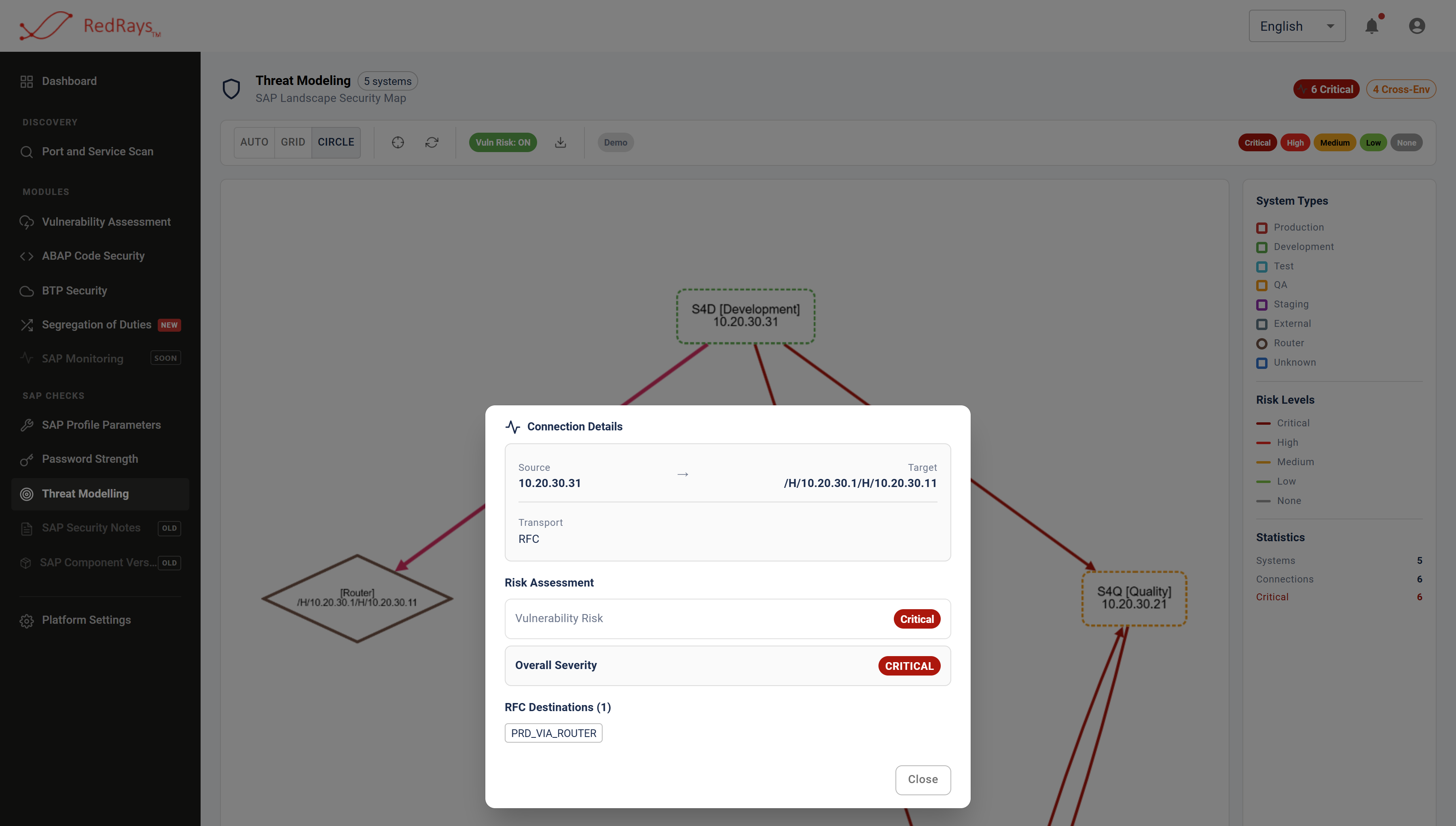Toggle the Vuln Risk: ON switch

point(503,142)
